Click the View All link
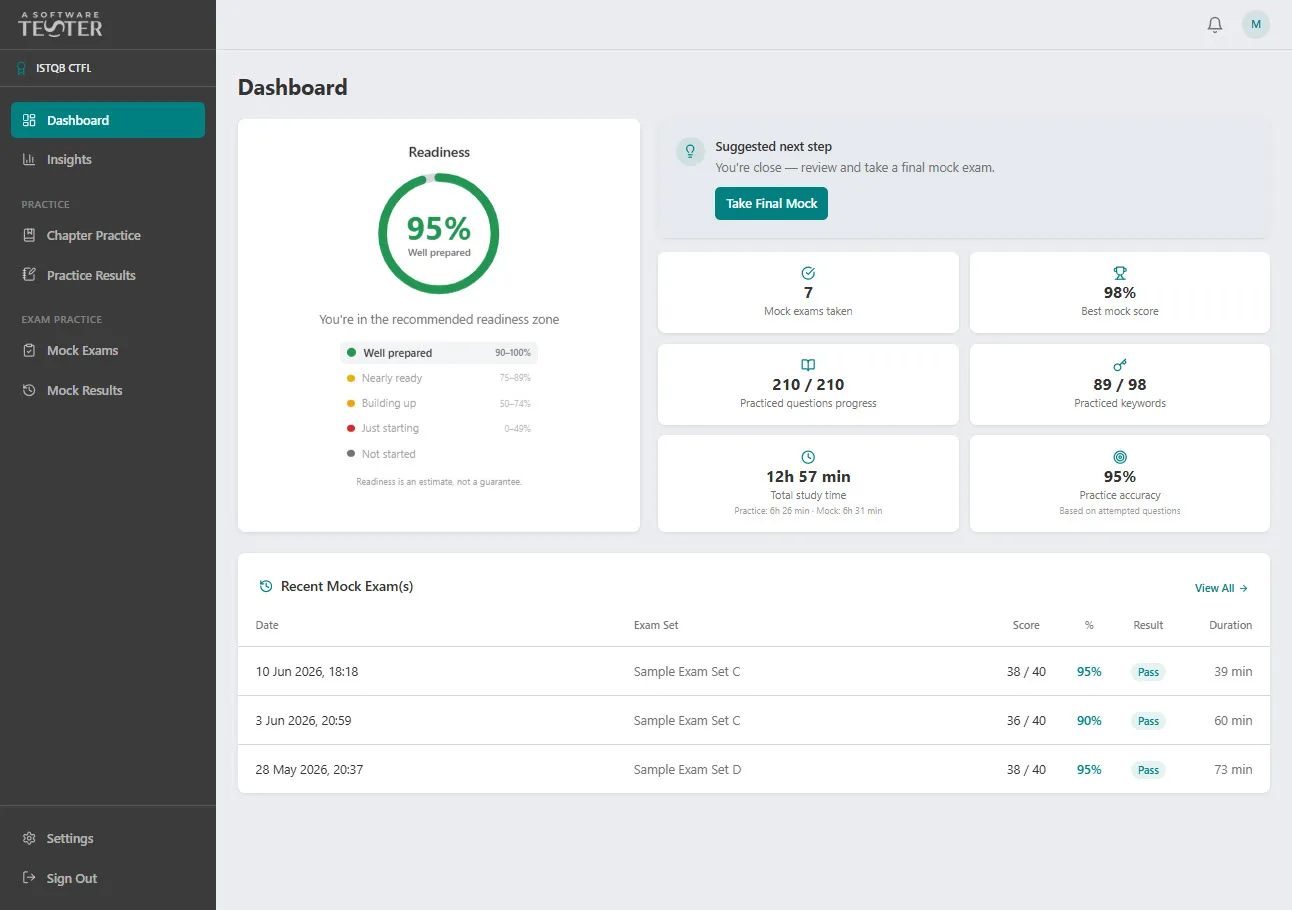Screen dimensions: 1292x910 pyautogui.click(x=1221, y=588)
